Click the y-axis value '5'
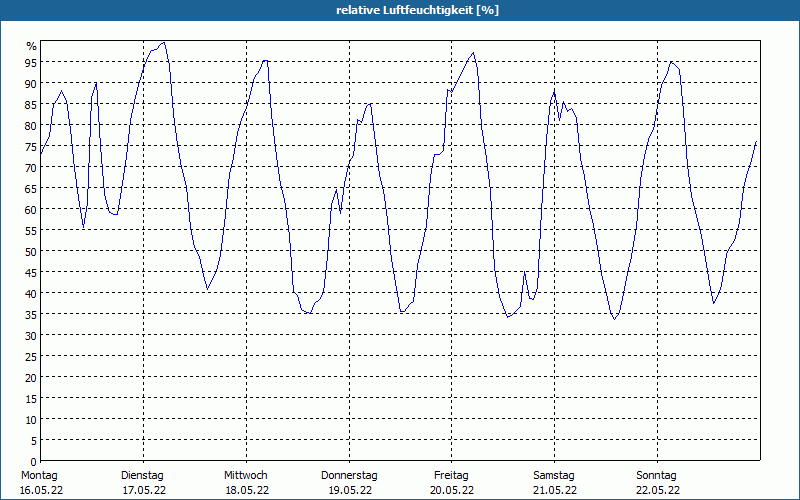The width and height of the screenshot is (800, 500). [34, 441]
